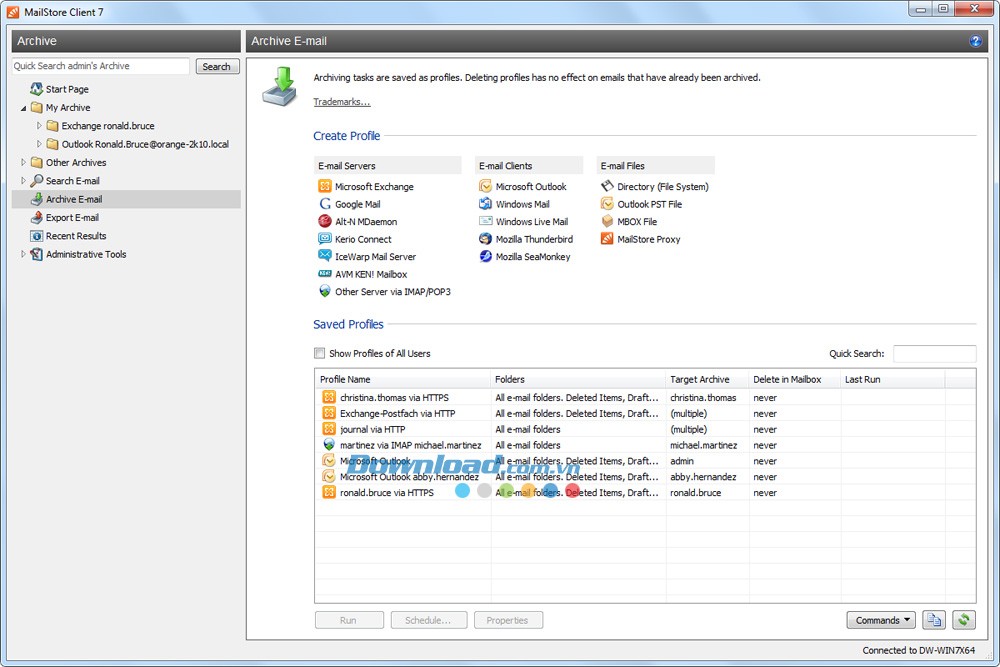
Task: Enable Show Profiles of All Users
Action: (x=319, y=353)
